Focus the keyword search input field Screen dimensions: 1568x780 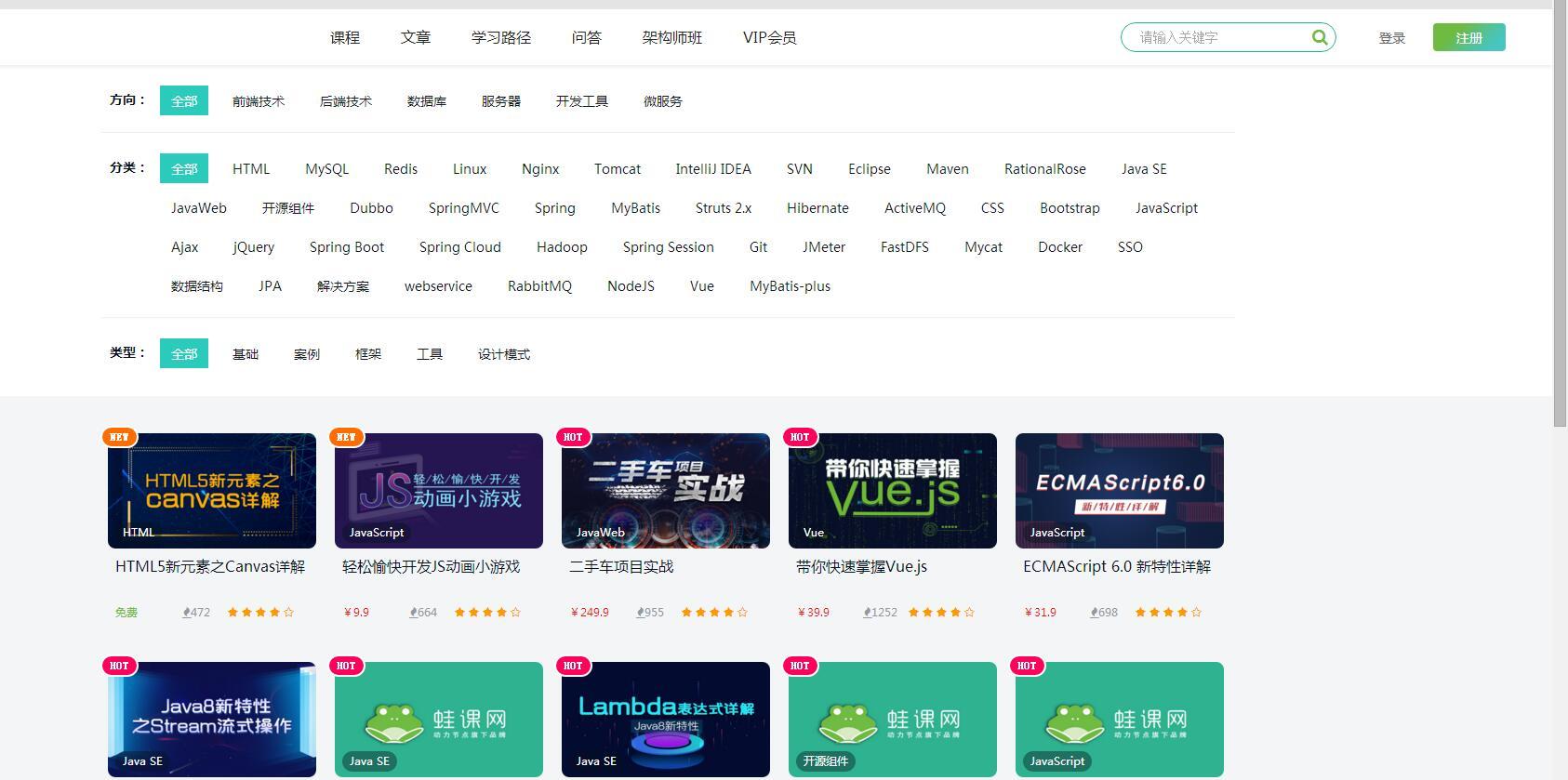click(x=1218, y=37)
